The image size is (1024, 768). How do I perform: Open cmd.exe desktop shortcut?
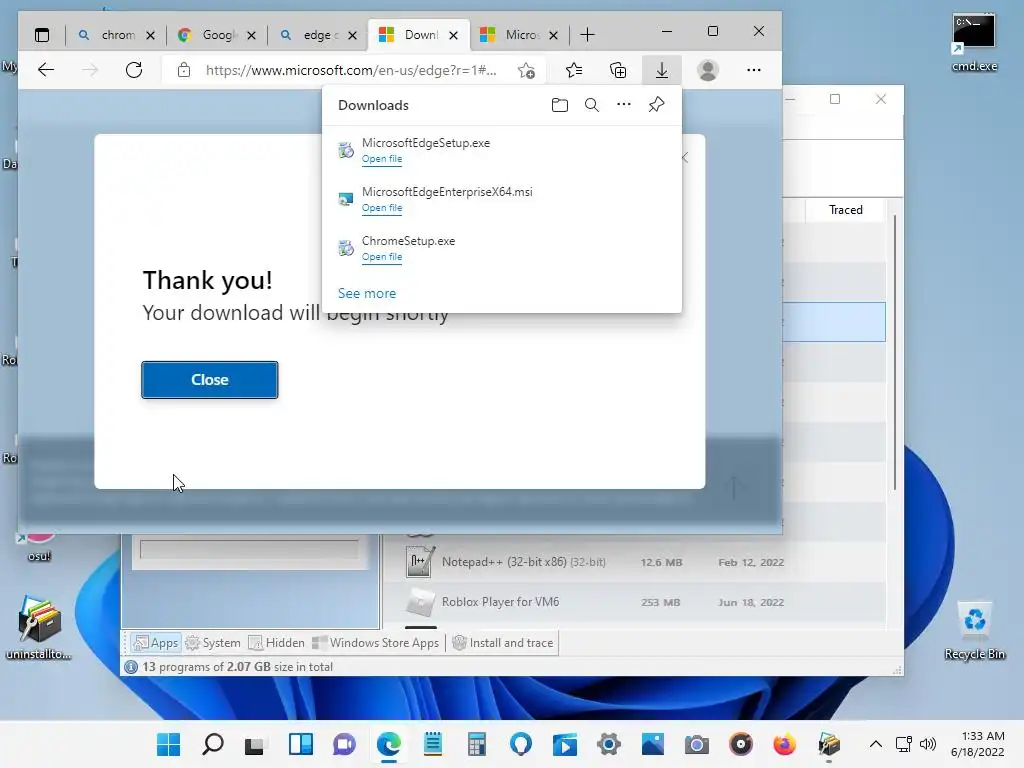point(974,41)
